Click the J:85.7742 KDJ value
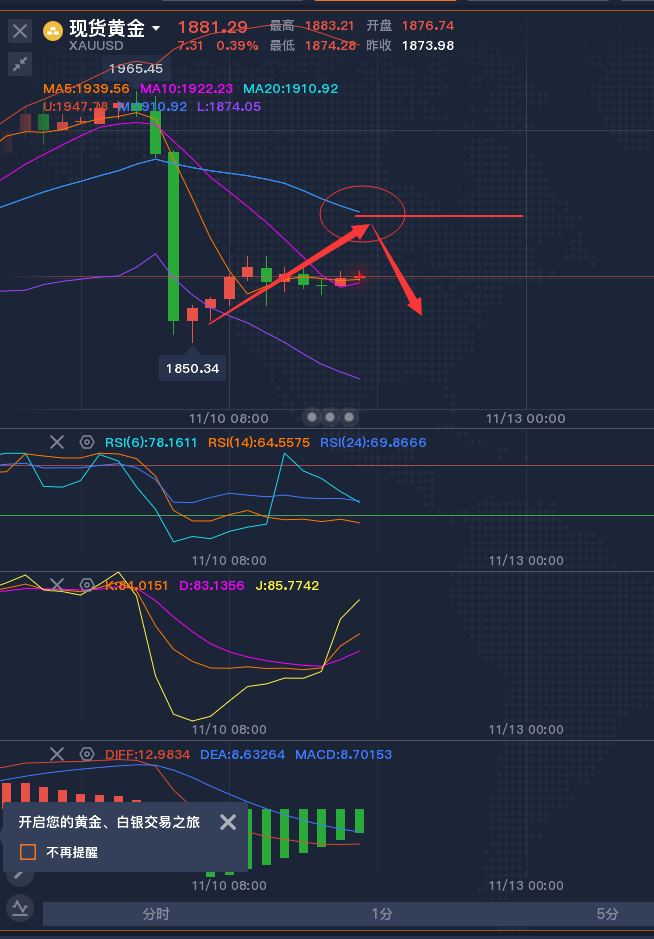Viewport: 654px width, 939px height. [287, 585]
